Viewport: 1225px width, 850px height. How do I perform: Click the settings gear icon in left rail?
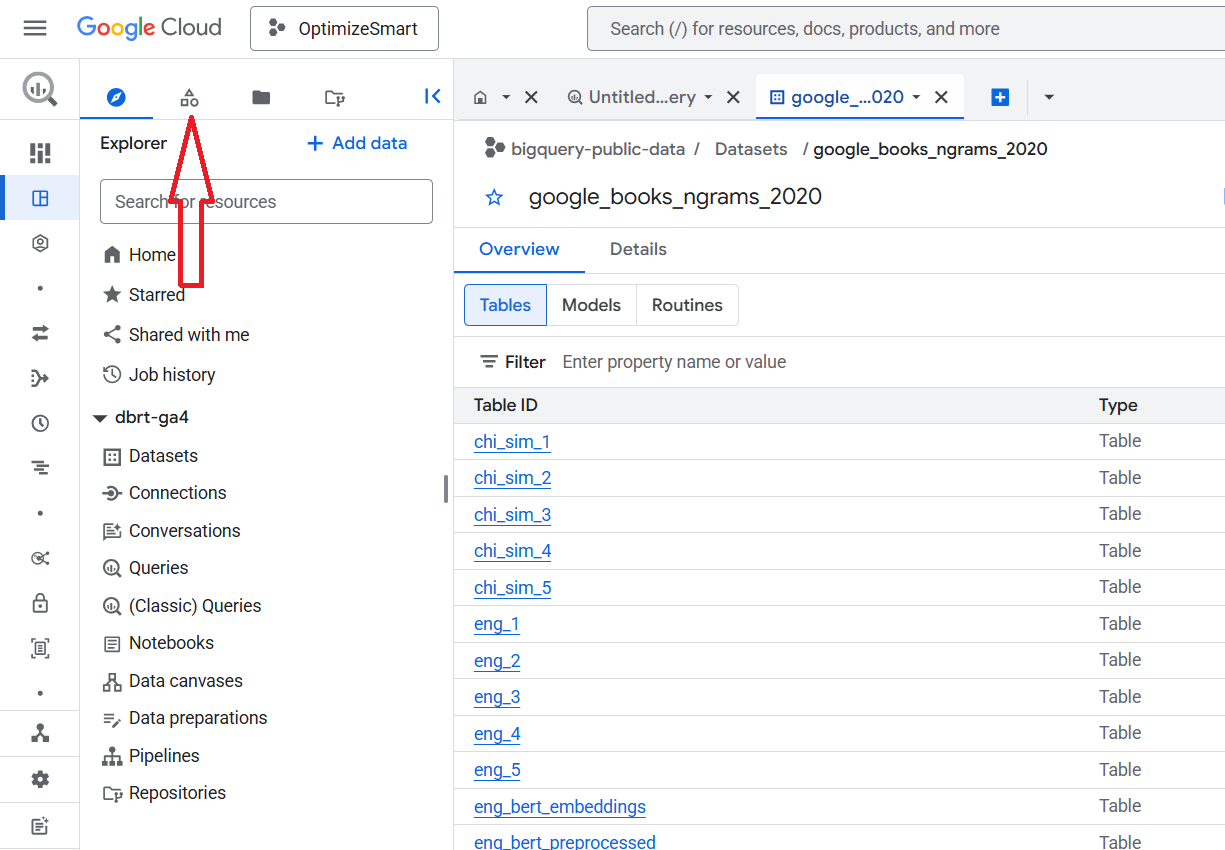coord(40,779)
